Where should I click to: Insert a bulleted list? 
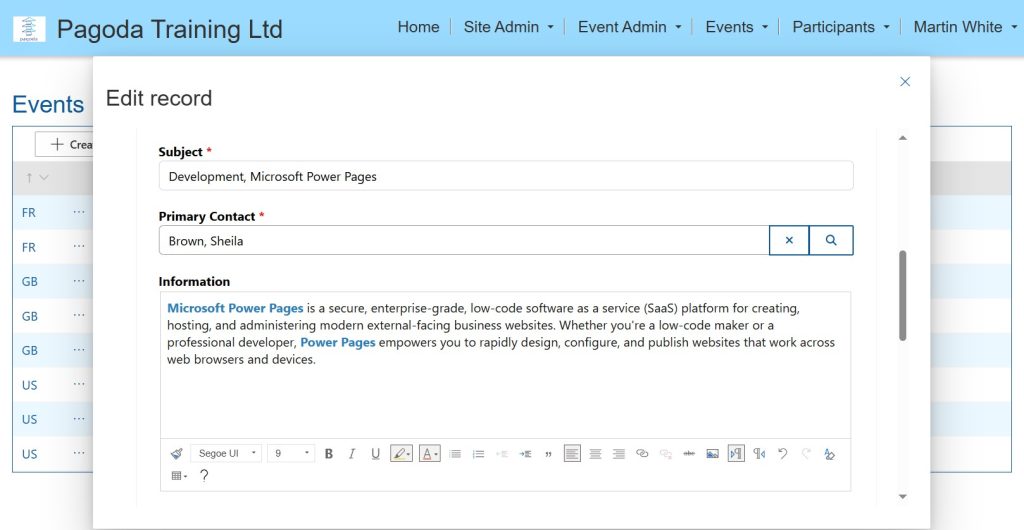(455, 454)
